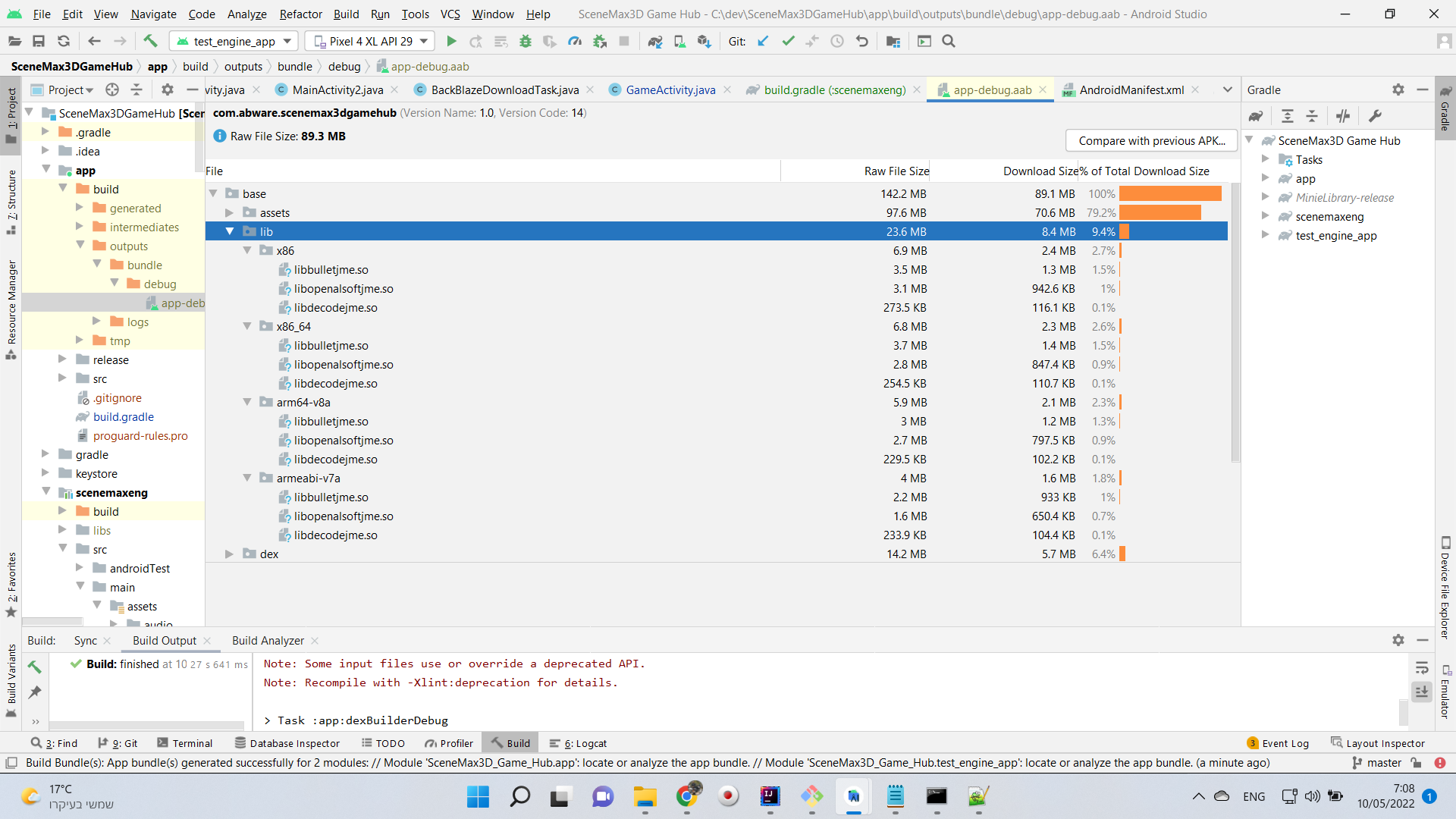The image size is (1456, 819).
Task: Toggle Gradle offline mode icon
Action: click(x=1343, y=116)
